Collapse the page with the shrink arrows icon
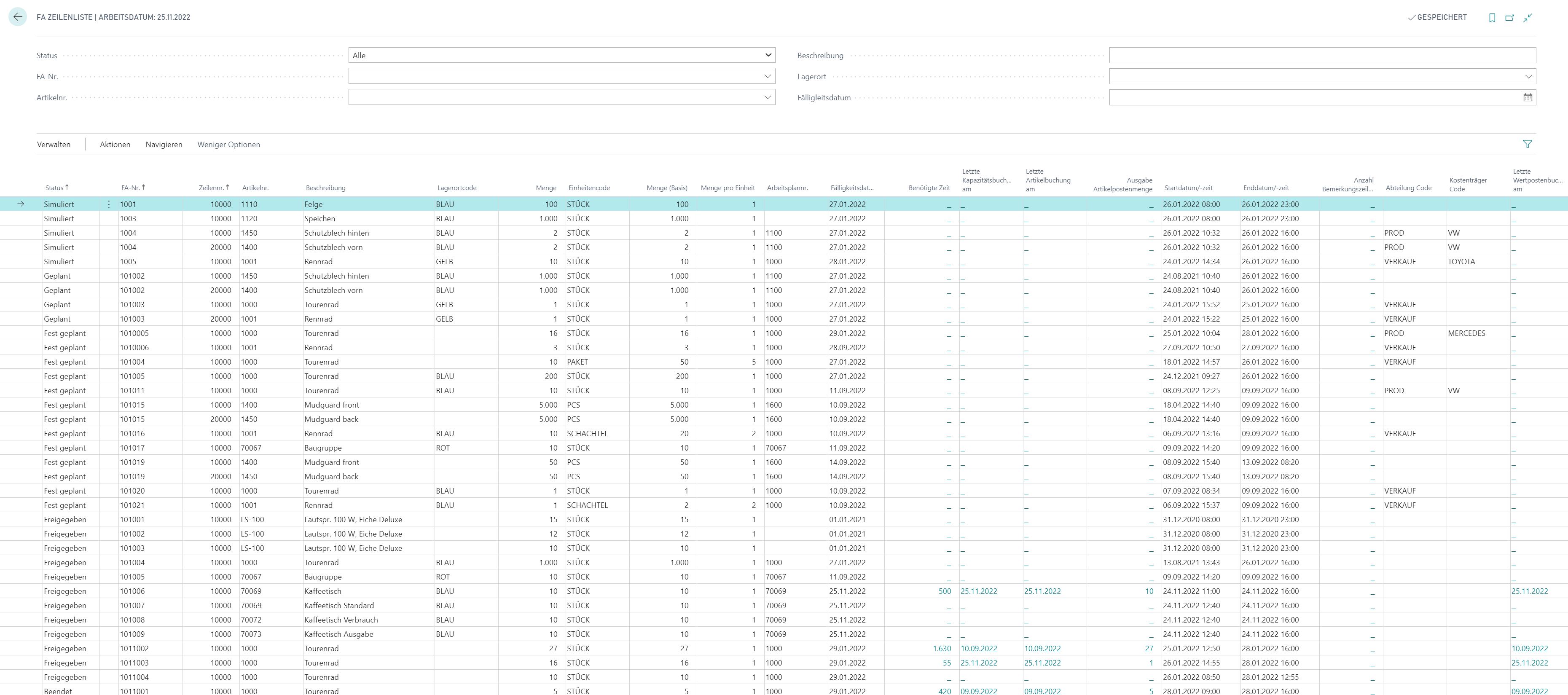 1528,18
